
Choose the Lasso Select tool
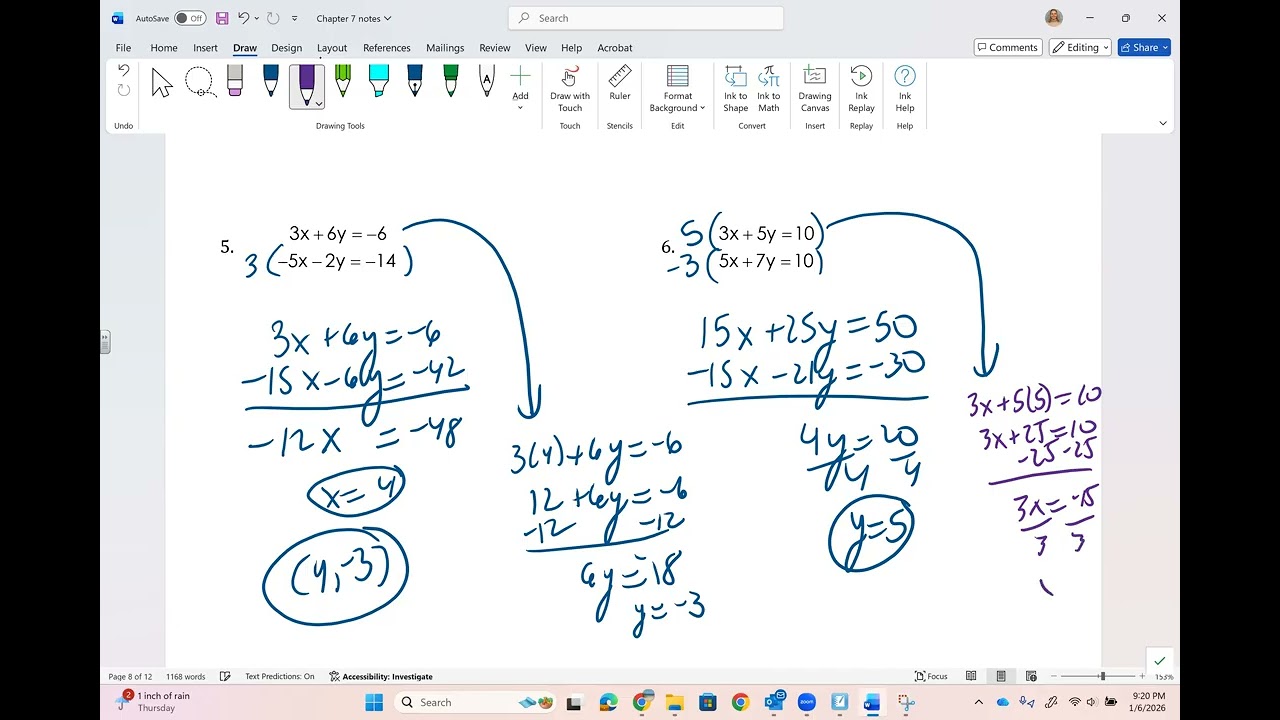pyautogui.click(x=199, y=83)
